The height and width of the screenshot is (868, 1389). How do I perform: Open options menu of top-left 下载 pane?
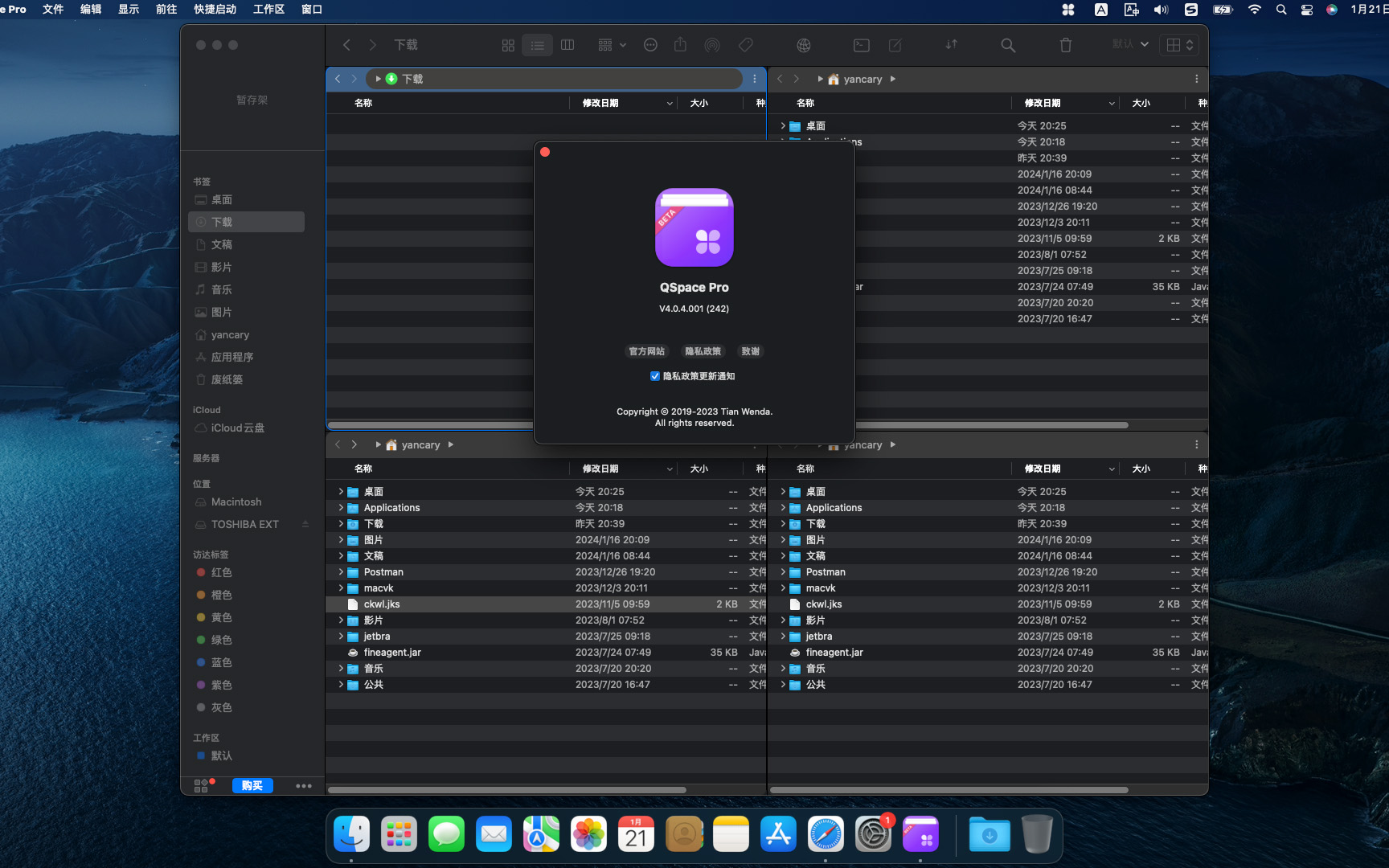point(754,79)
